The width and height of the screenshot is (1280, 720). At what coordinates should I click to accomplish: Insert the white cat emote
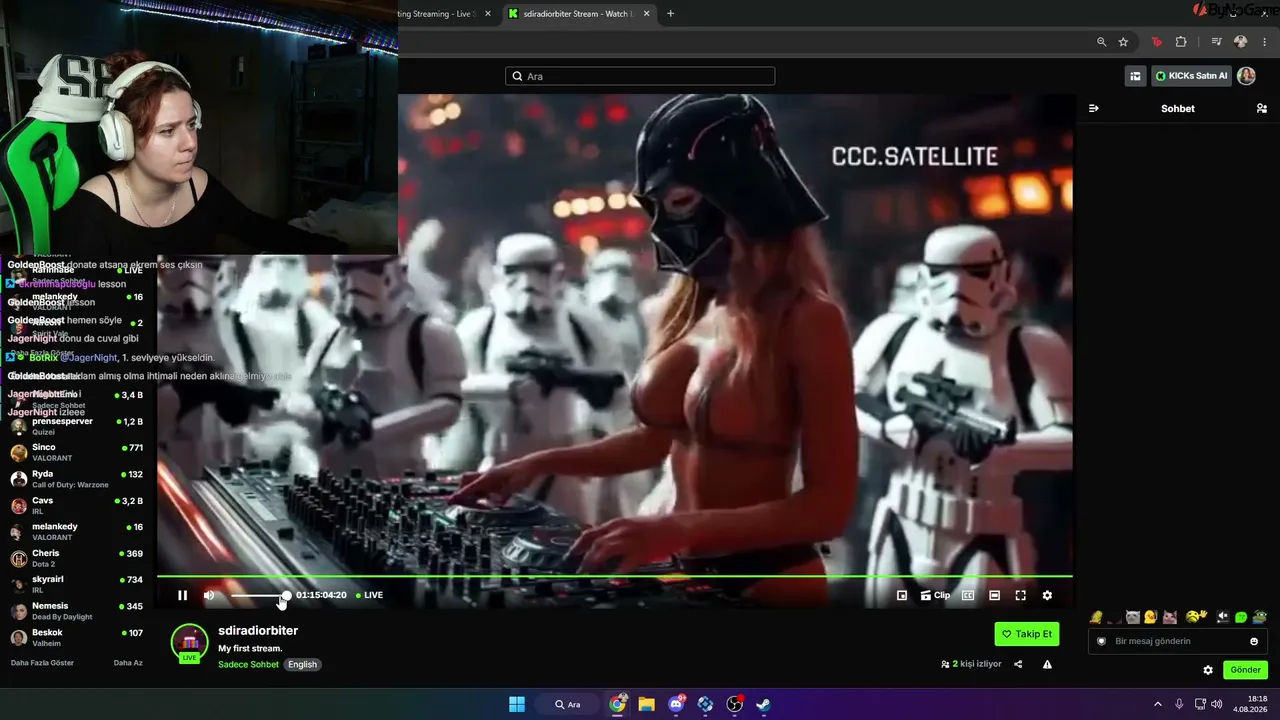(x=1133, y=617)
